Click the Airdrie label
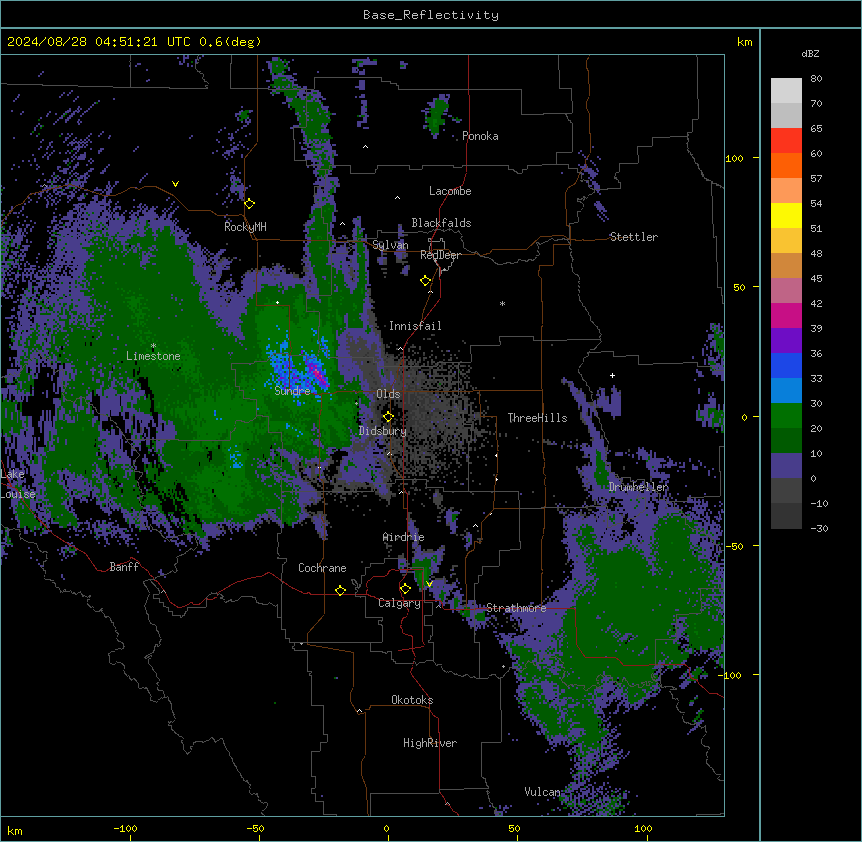This screenshot has height=842, width=862. pyautogui.click(x=403, y=537)
